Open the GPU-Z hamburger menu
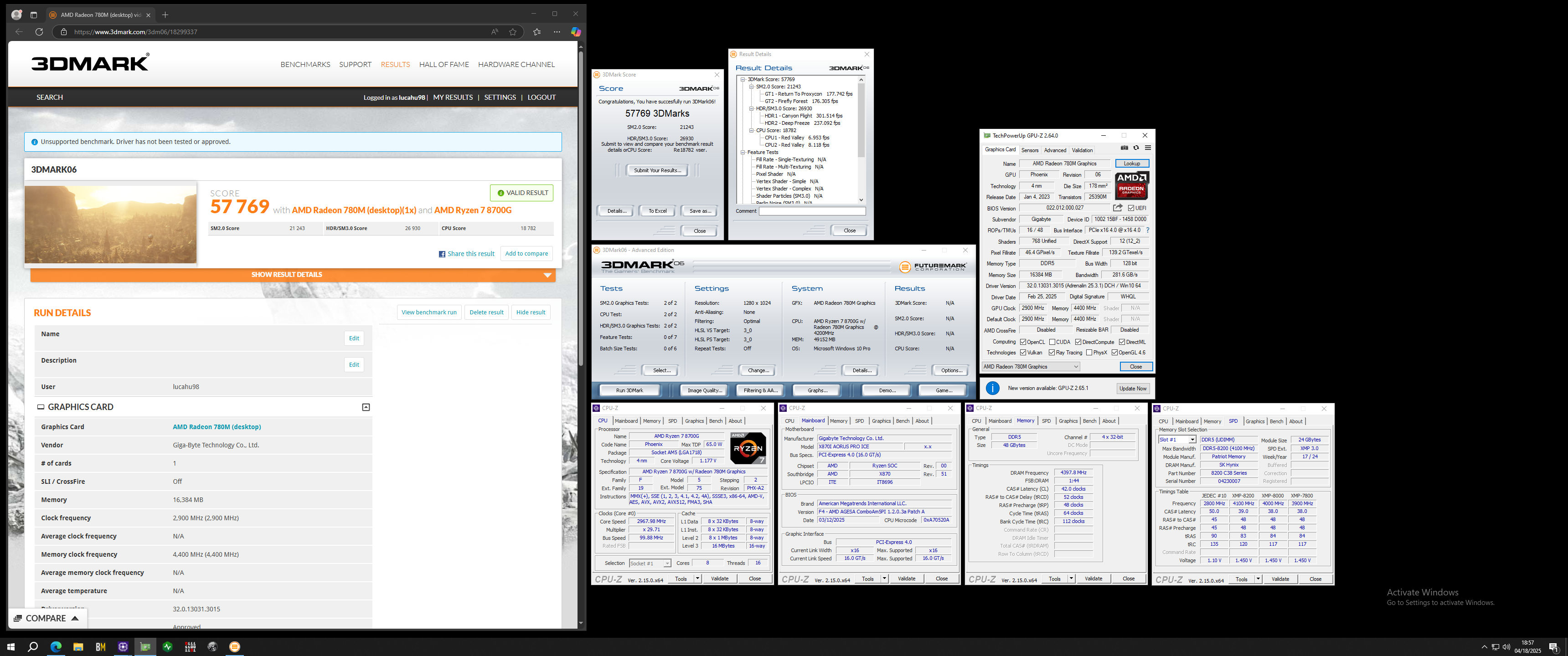 (1147, 148)
